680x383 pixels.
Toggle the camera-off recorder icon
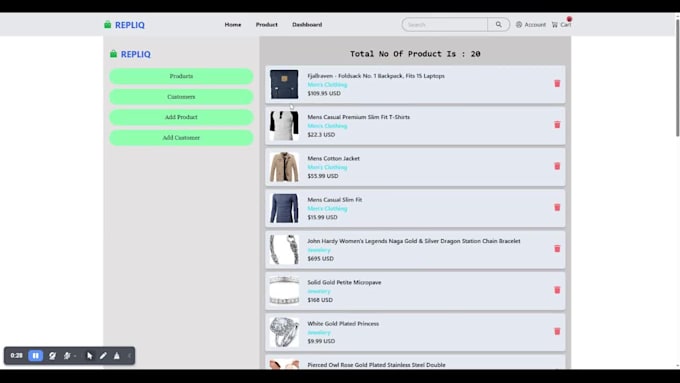click(52, 356)
